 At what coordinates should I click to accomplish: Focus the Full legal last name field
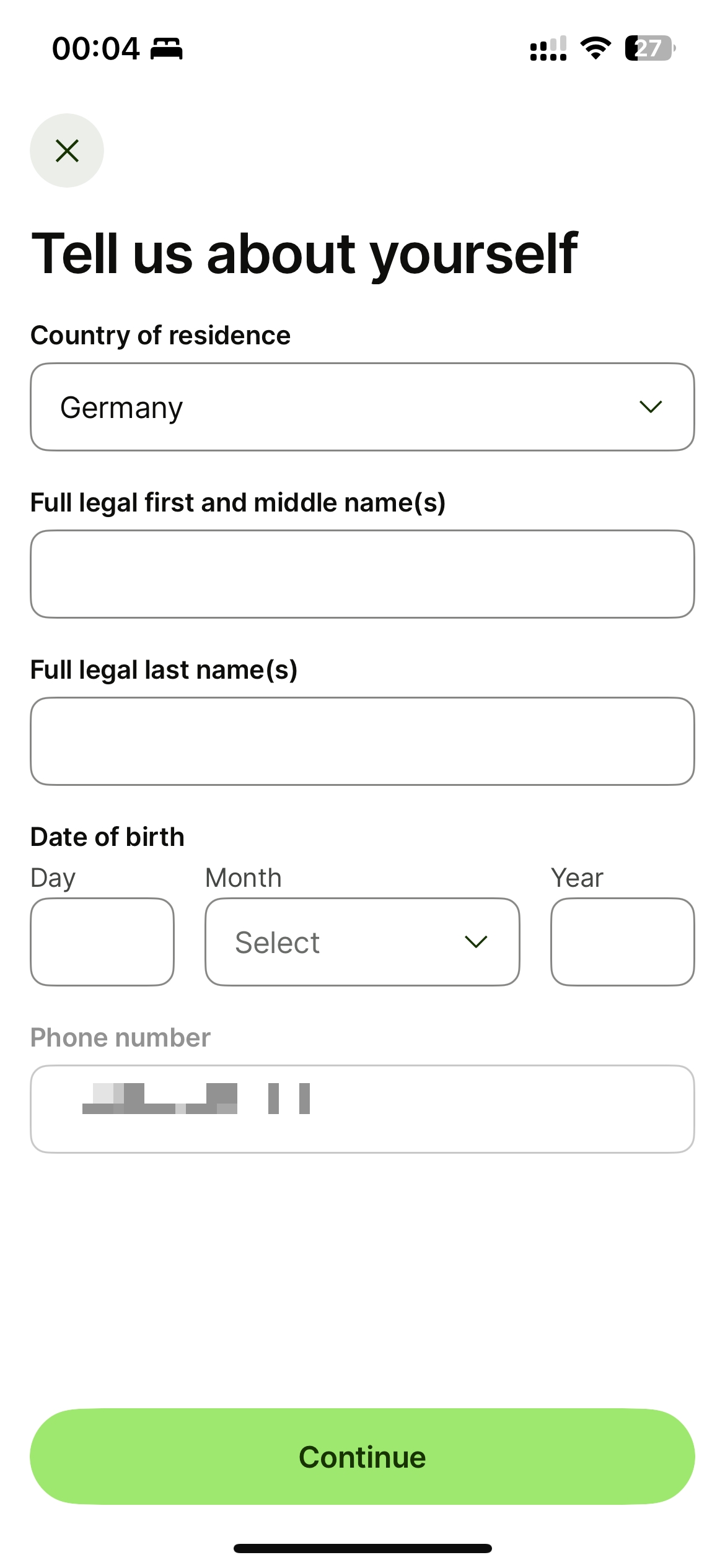click(x=362, y=741)
